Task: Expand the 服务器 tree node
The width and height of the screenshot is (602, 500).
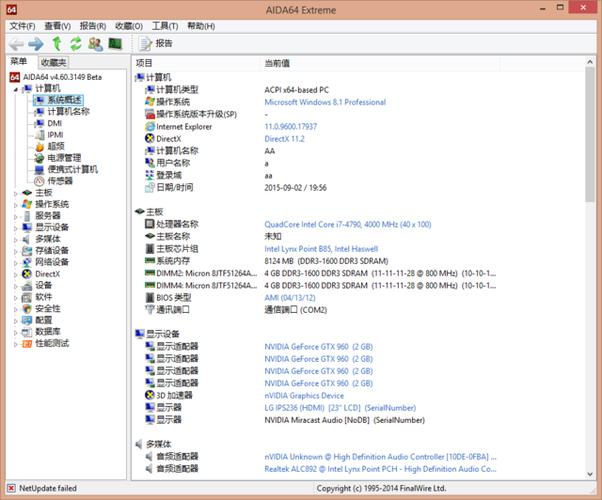Action: [x=16, y=217]
